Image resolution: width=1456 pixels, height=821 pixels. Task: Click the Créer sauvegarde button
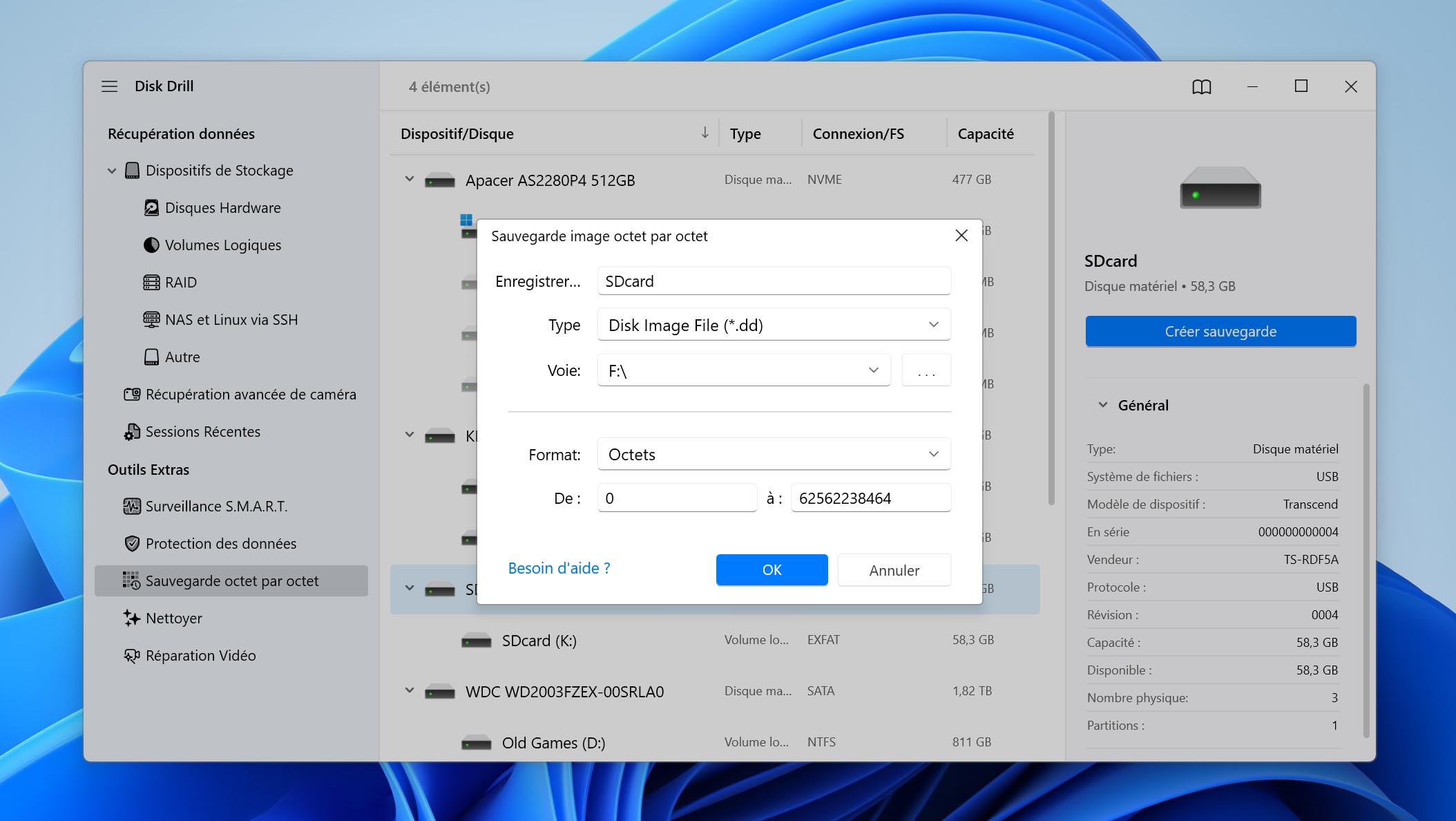tap(1220, 332)
